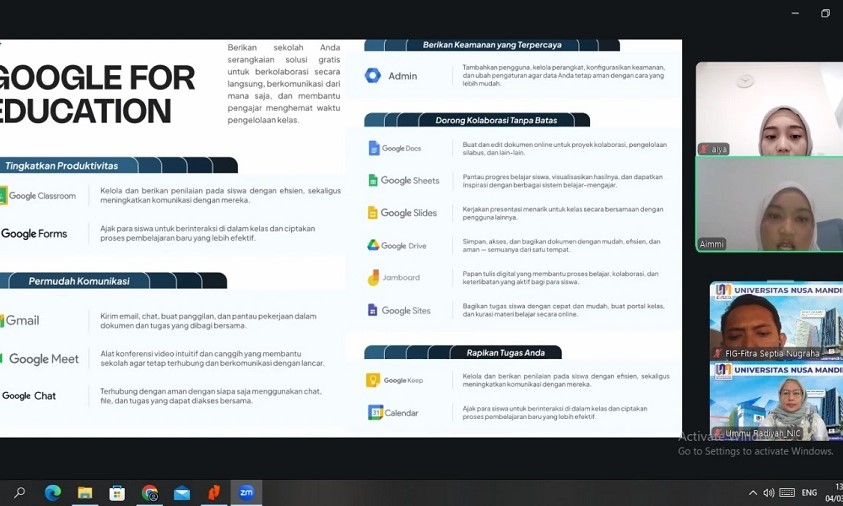Select alya's participant video tile
This screenshot has height=506, width=843.
769,109
